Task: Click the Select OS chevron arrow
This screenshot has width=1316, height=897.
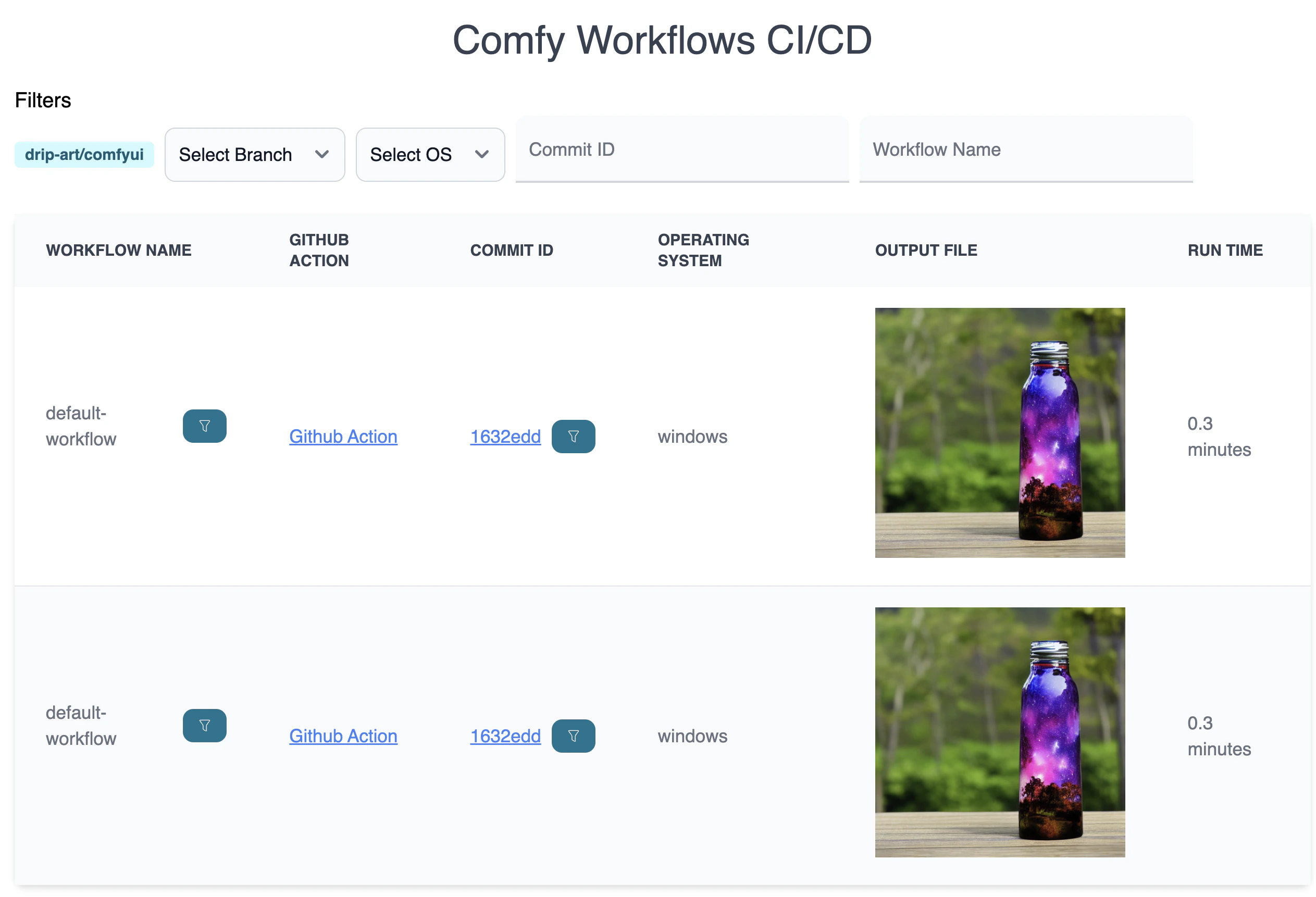Action: pos(481,155)
